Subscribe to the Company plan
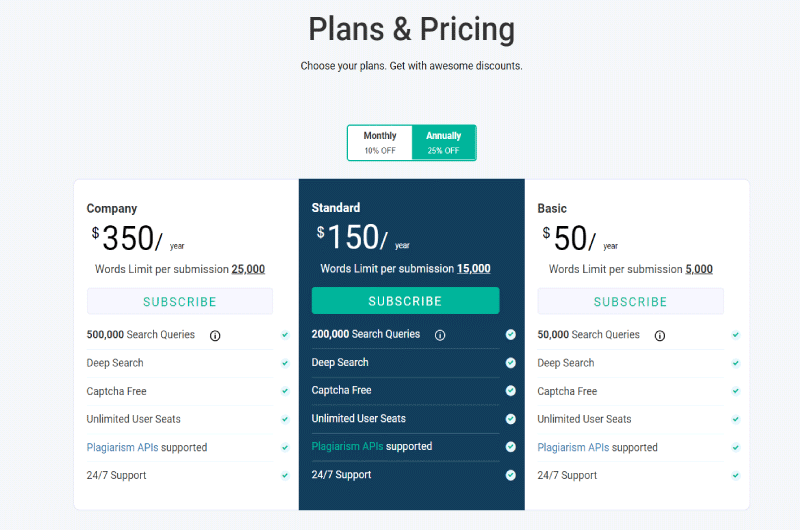800x530 pixels. (180, 301)
